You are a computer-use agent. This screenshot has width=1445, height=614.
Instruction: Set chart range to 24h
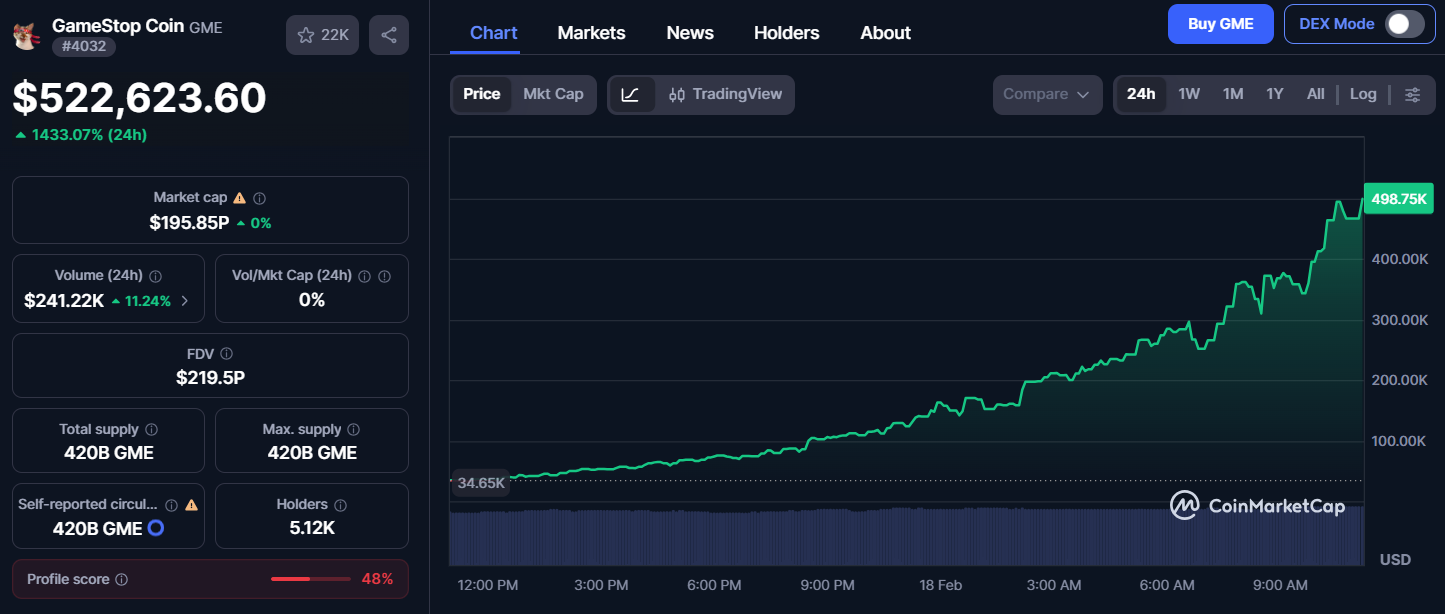click(x=1141, y=94)
